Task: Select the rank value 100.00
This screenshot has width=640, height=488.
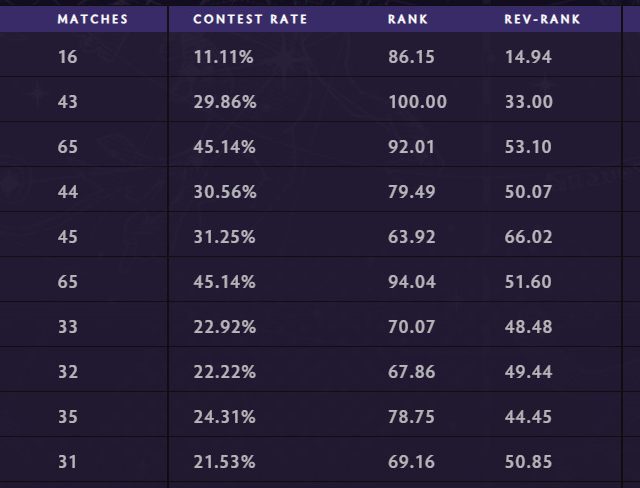Action: (x=417, y=102)
